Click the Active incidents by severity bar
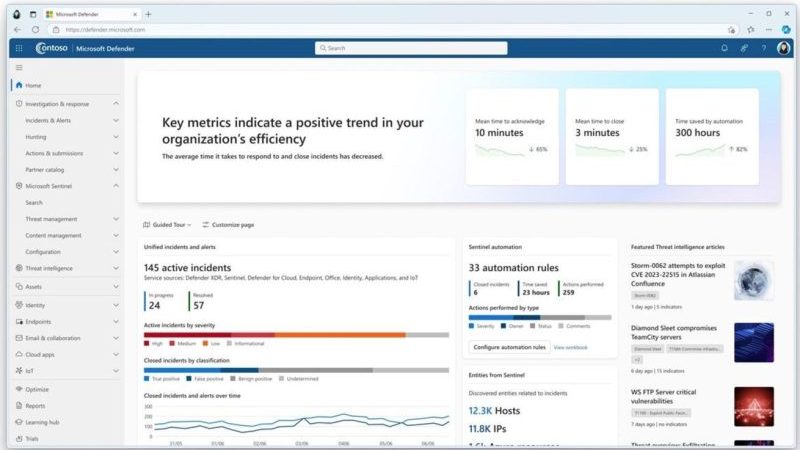This screenshot has height=450, width=800. click(x=296, y=335)
